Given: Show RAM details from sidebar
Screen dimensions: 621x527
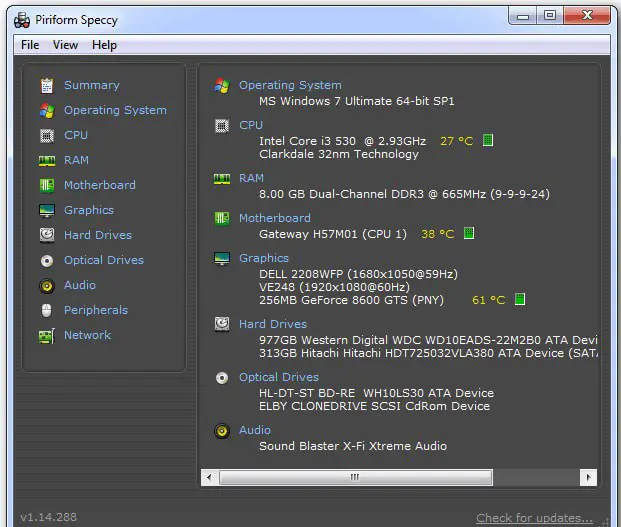Looking at the screenshot, I should coord(76,160).
